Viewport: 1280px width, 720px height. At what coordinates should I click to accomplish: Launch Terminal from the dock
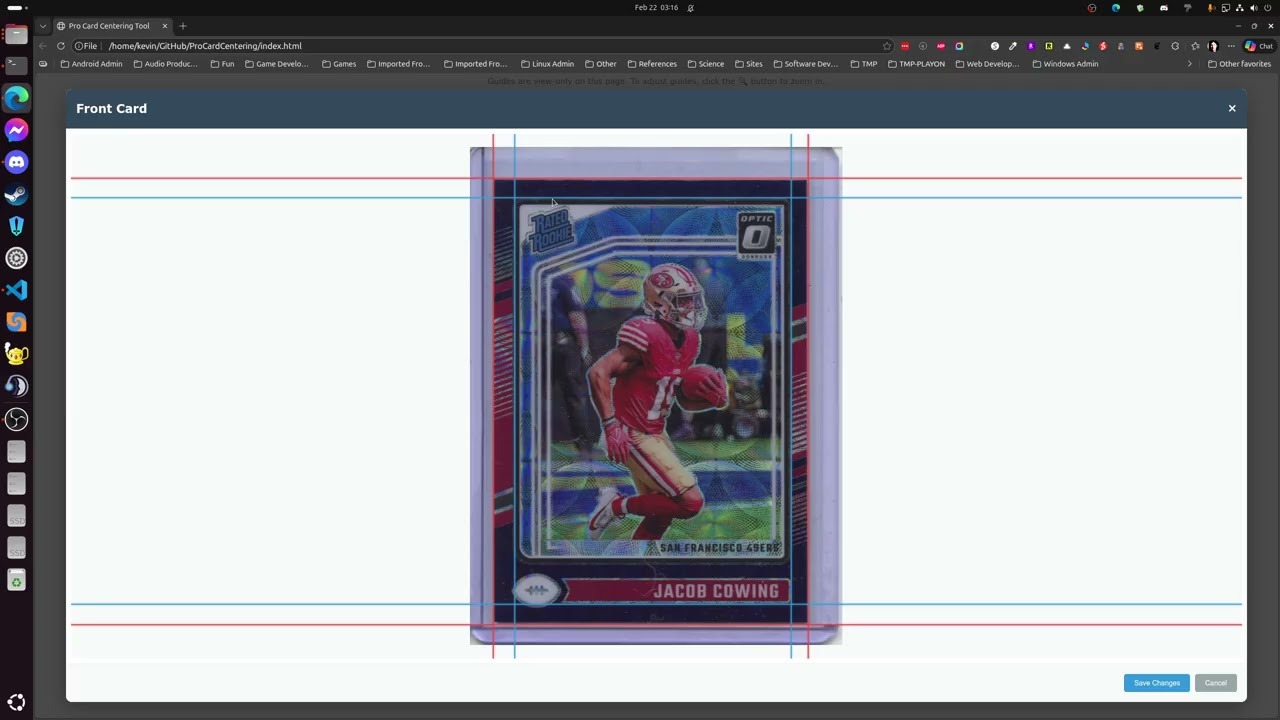point(16,66)
